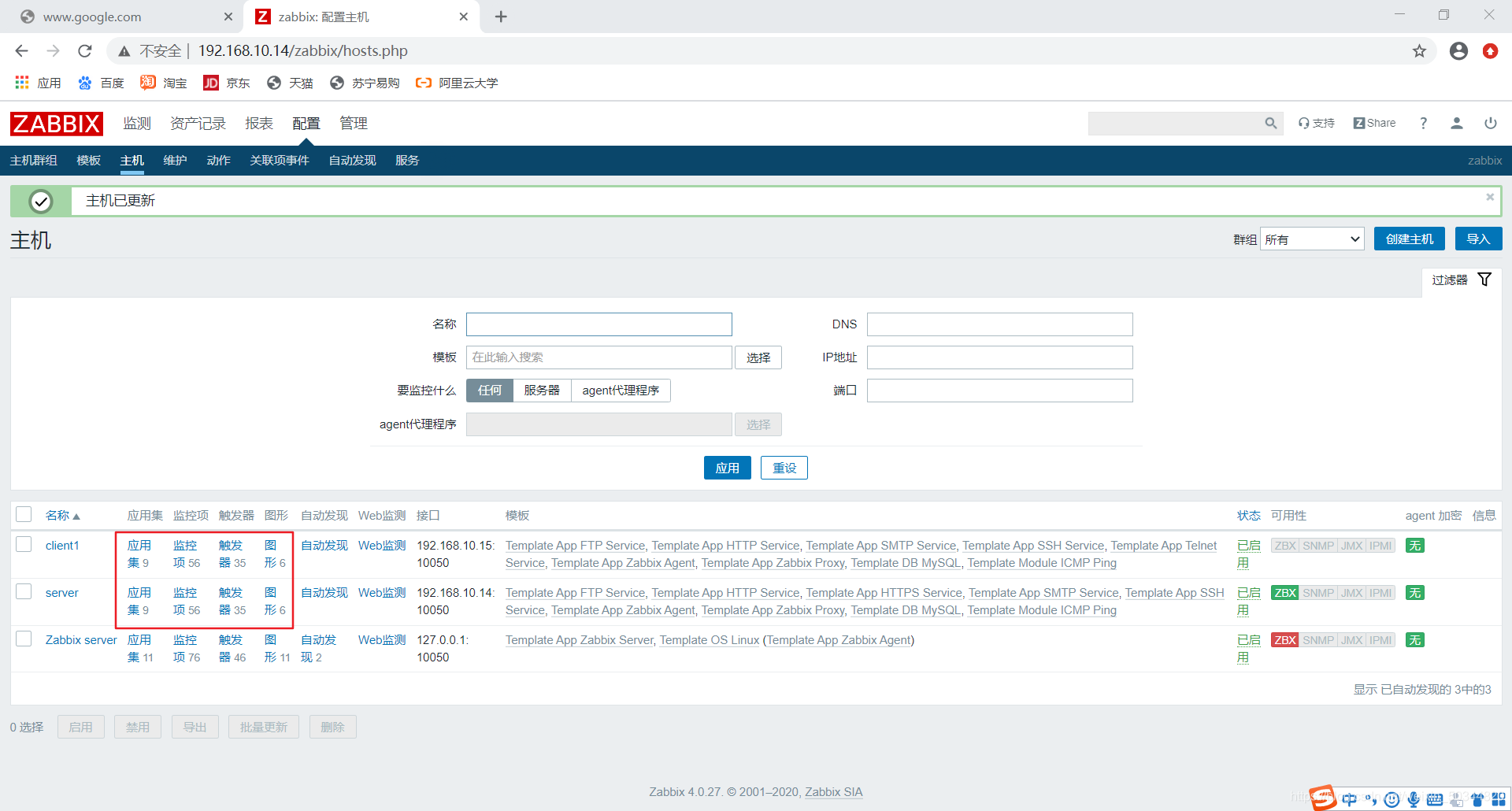Viewport: 1512px width, 811px height.
Task: Dismiss the host updated message
Action: (1490, 197)
